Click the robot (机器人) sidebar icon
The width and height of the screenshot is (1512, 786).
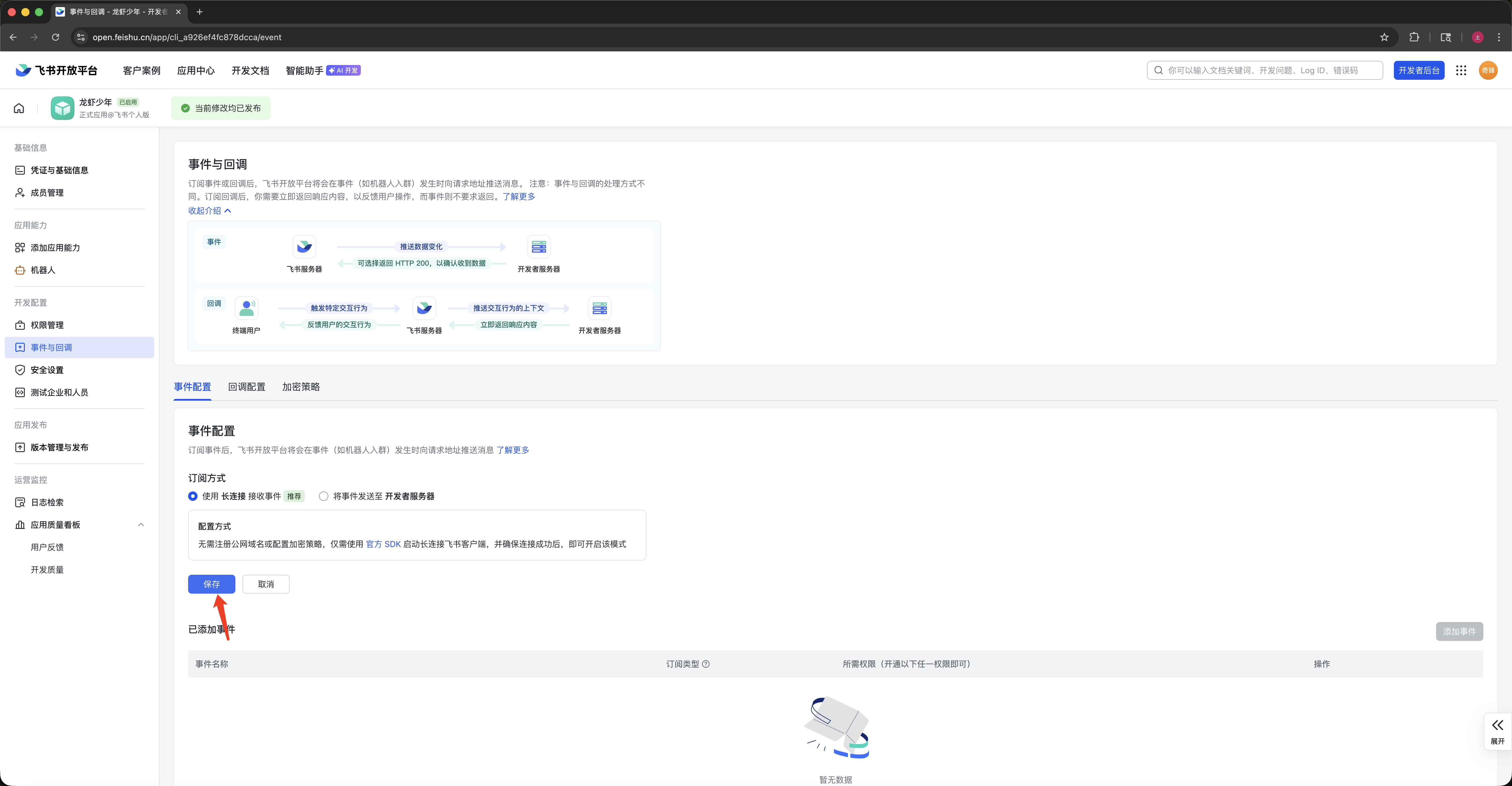click(x=20, y=270)
